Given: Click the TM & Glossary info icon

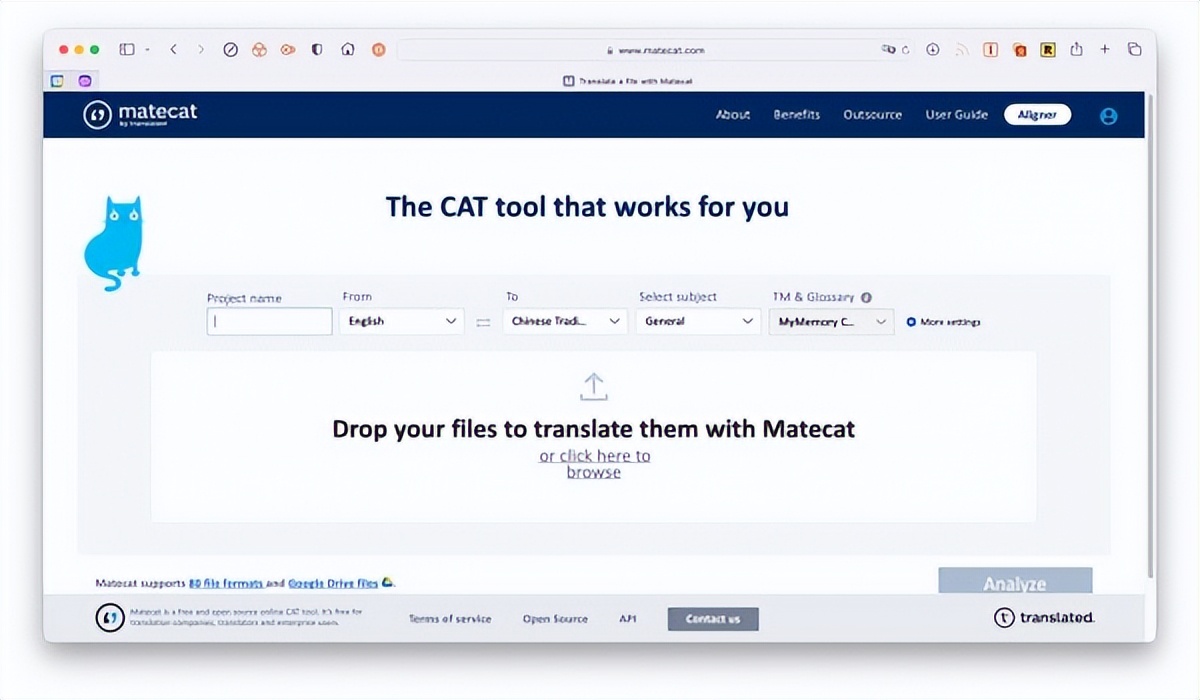Looking at the screenshot, I should pyautogui.click(x=866, y=297).
